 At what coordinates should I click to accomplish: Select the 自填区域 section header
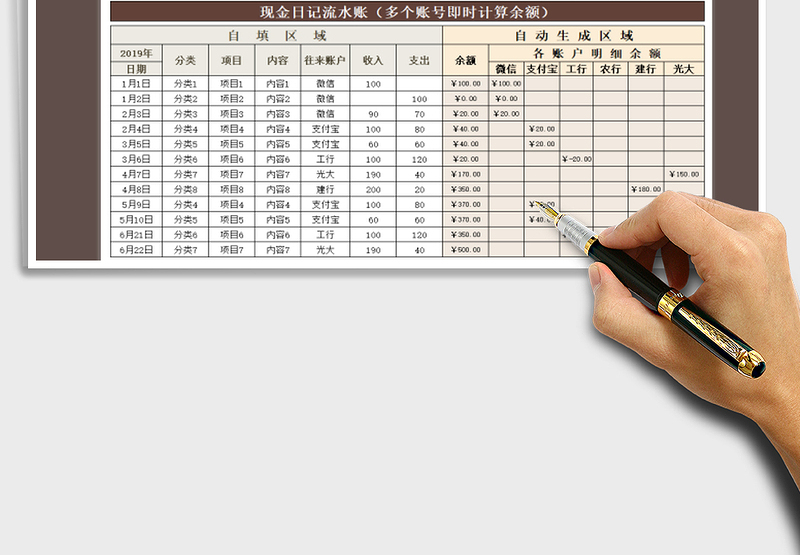(277, 35)
